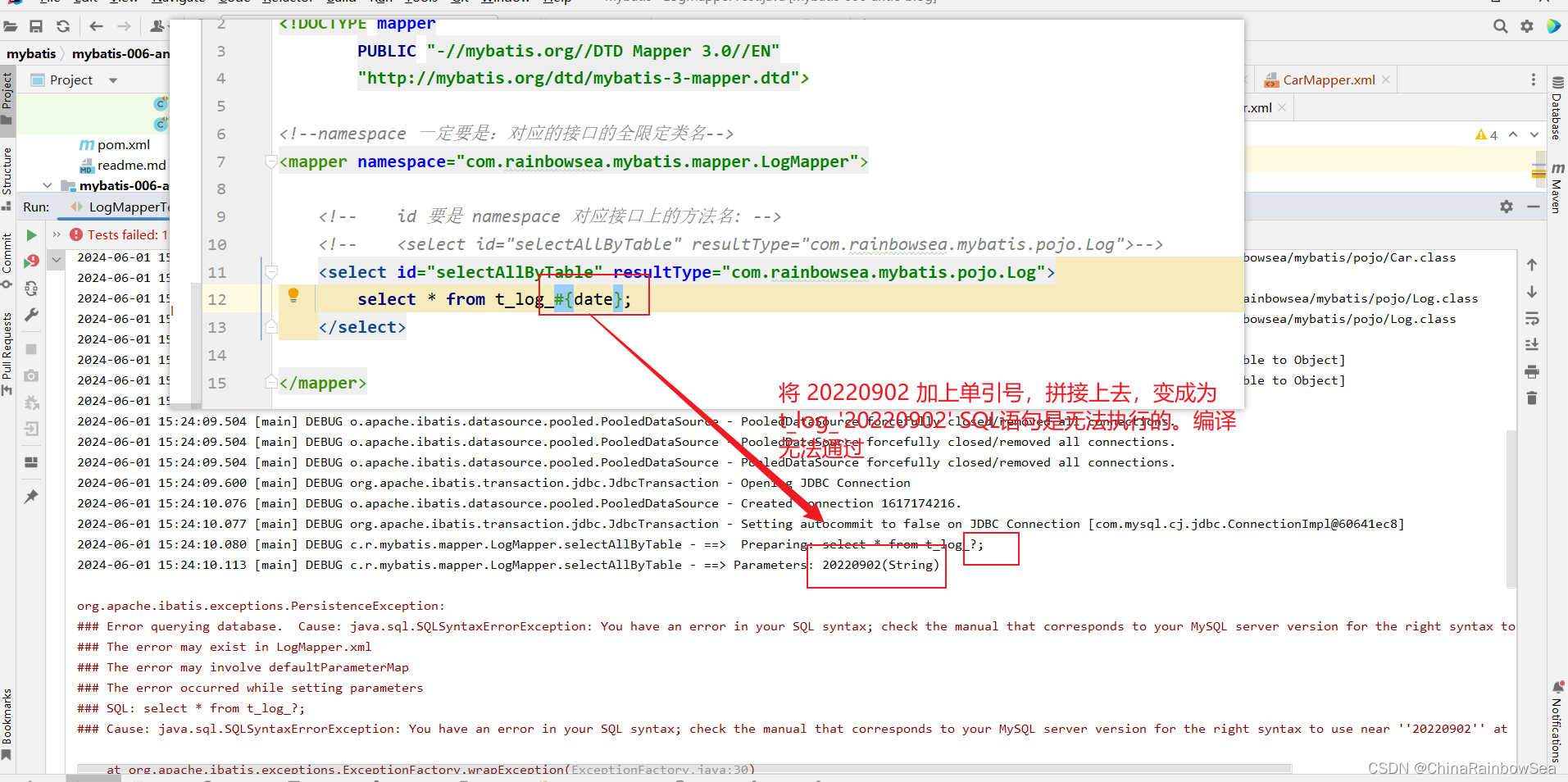Open Search Everywhere magnifier icon
The width and height of the screenshot is (1568, 782).
tap(1500, 26)
